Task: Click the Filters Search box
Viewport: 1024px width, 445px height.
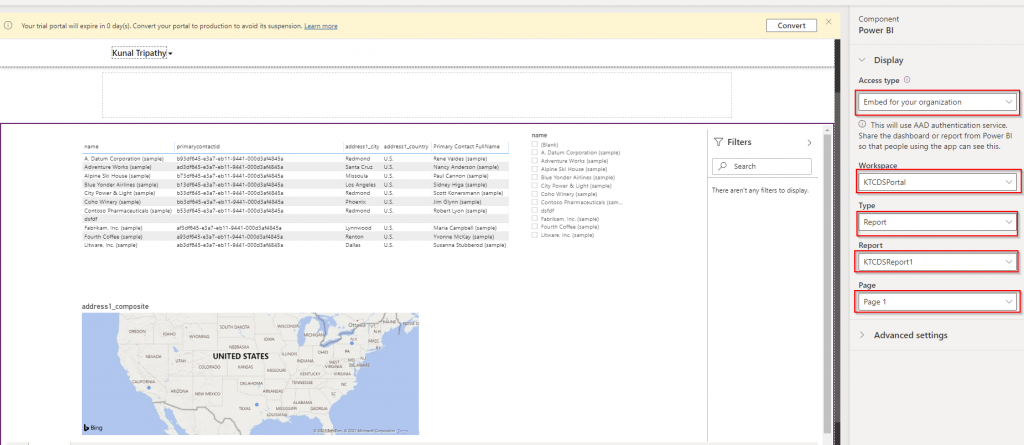Action: click(761, 167)
